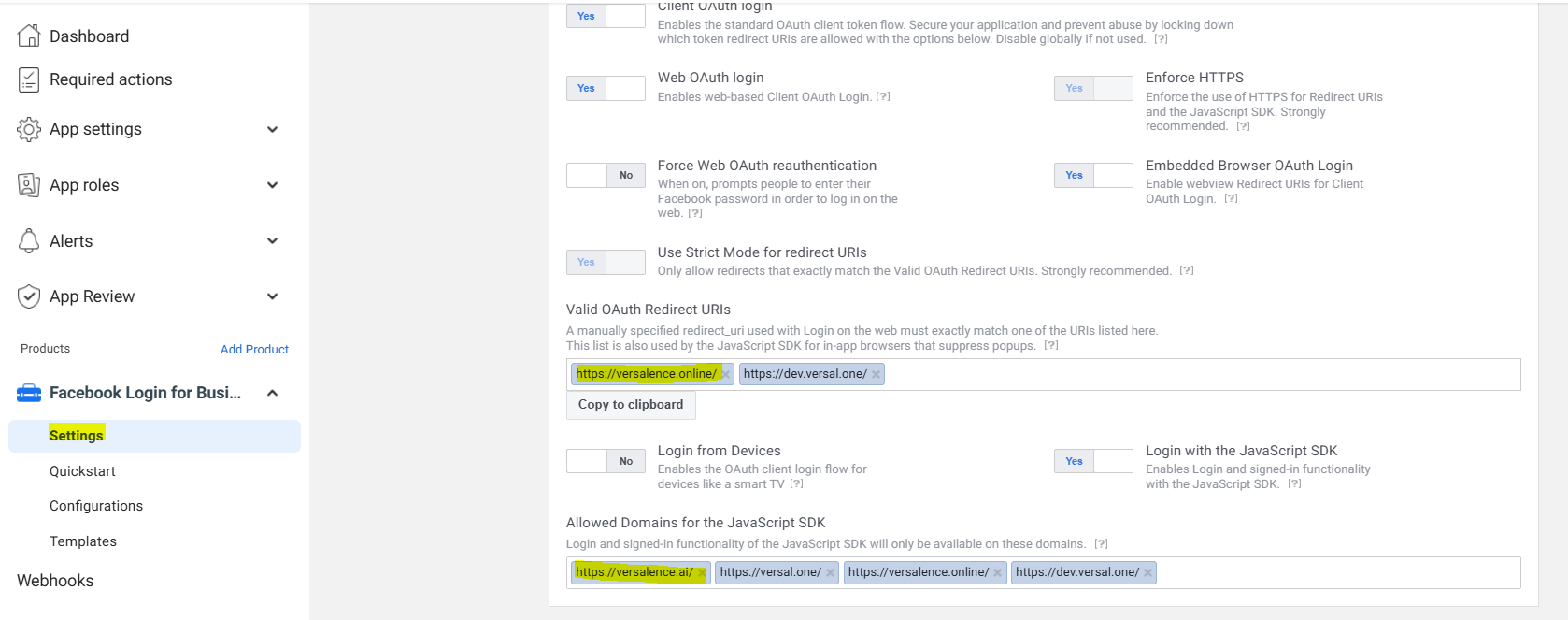
Task: Open help for Allowed Domains JavaScript SDK
Action: tap(1101, 543)
